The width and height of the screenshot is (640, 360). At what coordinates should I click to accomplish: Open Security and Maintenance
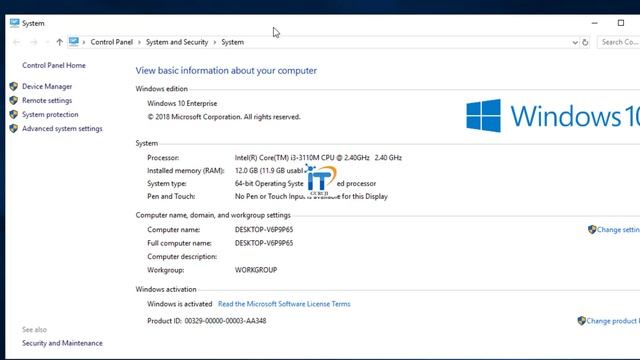(62, 343)
